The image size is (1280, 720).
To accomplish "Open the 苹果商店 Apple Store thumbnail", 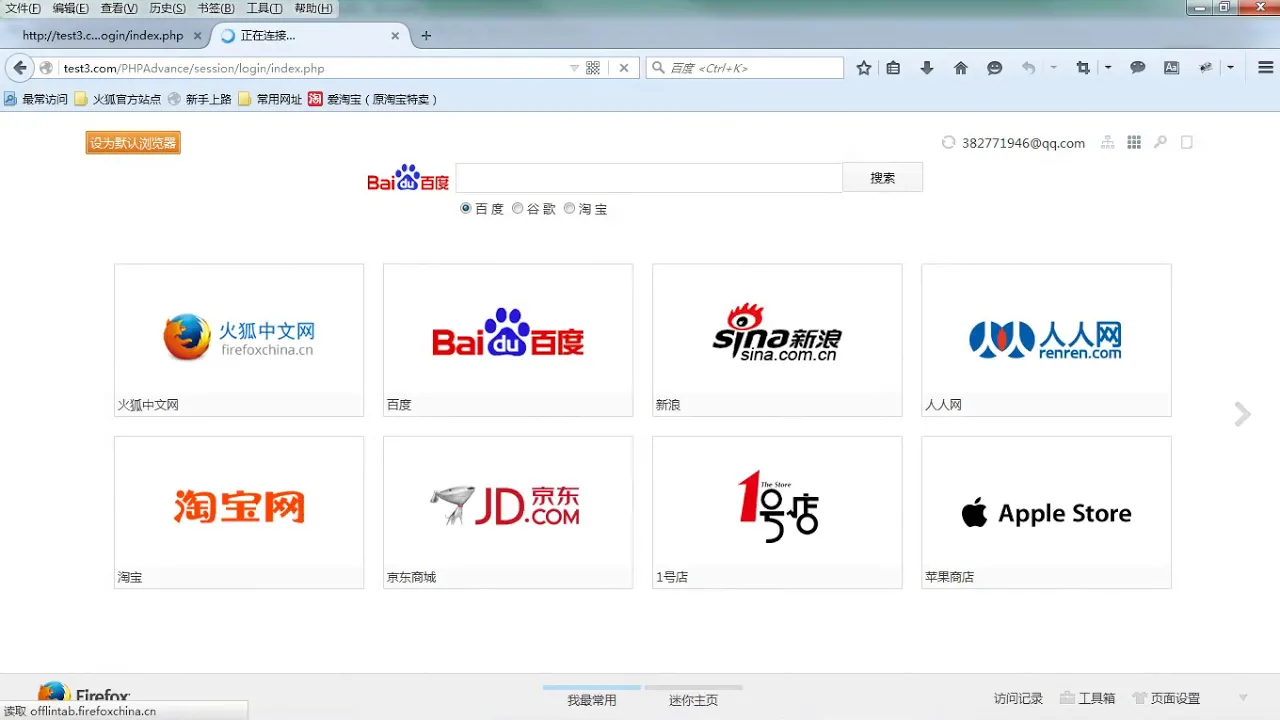I will coord(1046,512).
